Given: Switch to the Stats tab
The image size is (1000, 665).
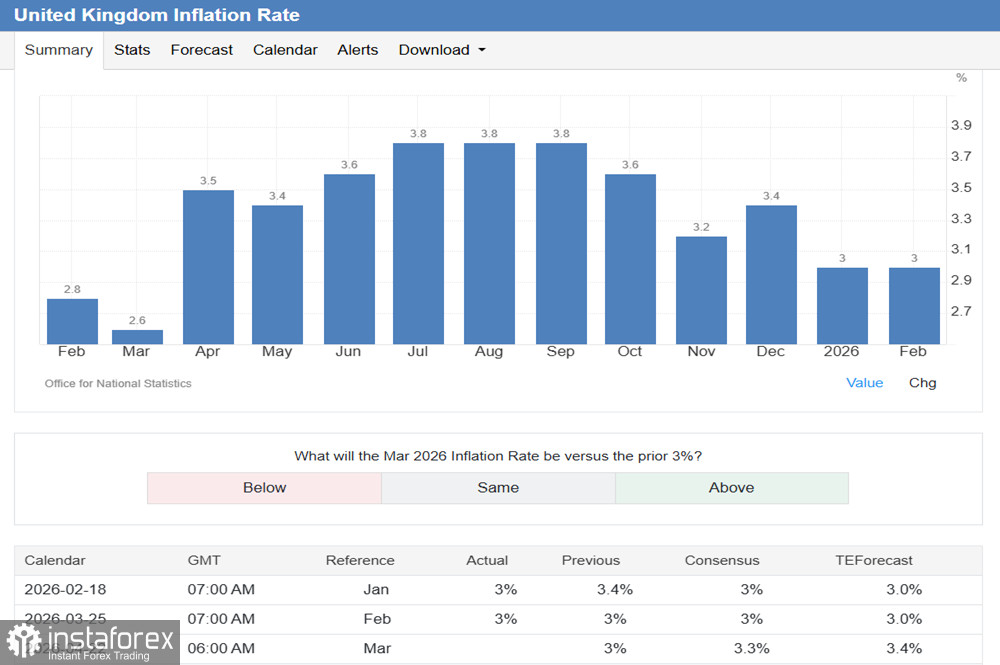Looking at the screenshot, I should click(x=132, y=50).
